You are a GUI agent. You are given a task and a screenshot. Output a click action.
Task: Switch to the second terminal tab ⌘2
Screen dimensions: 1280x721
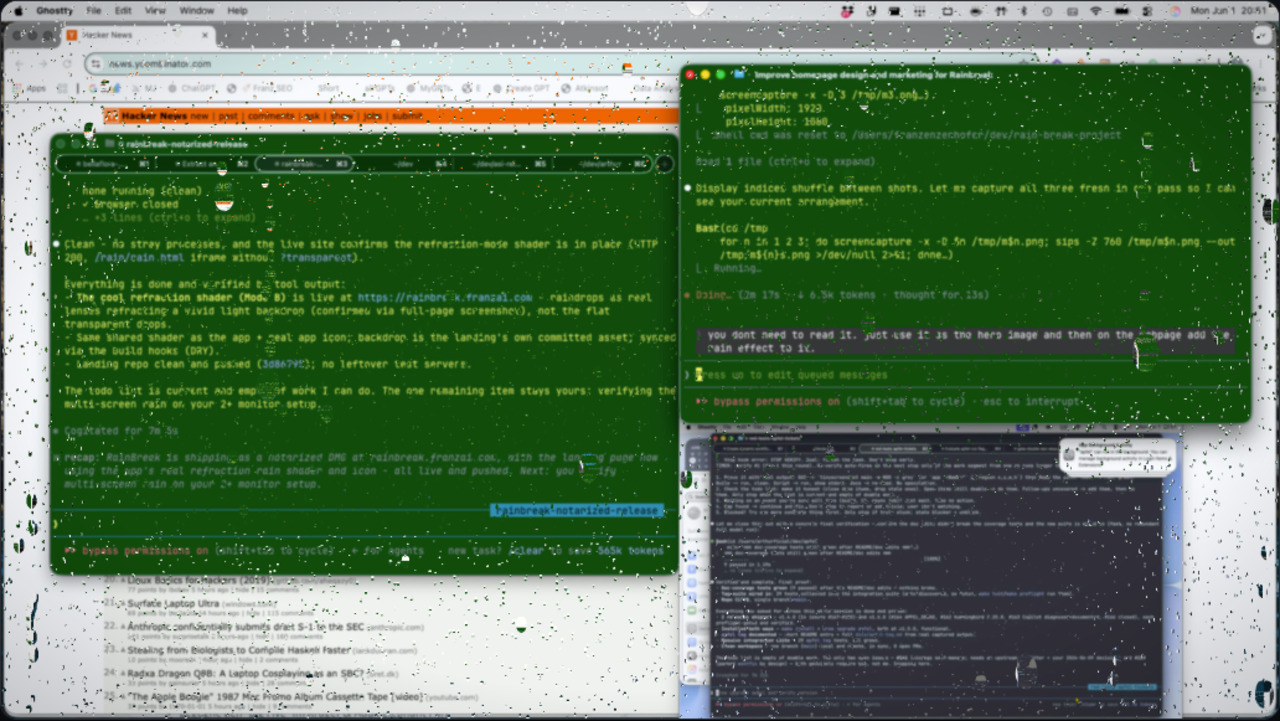coord(205,164)
